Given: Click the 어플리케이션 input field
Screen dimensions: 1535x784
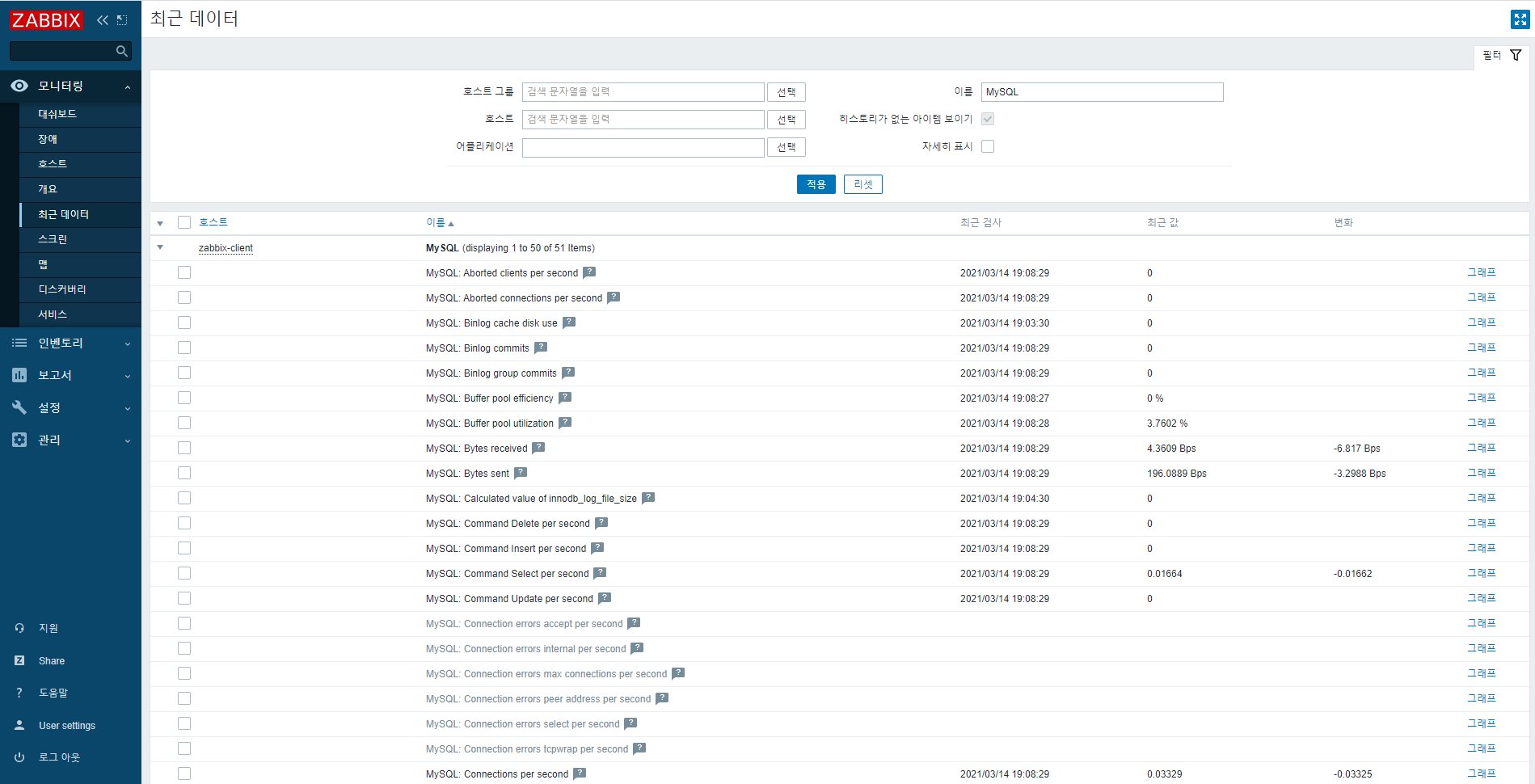Looking at the screenshot, I should [643, 147].
